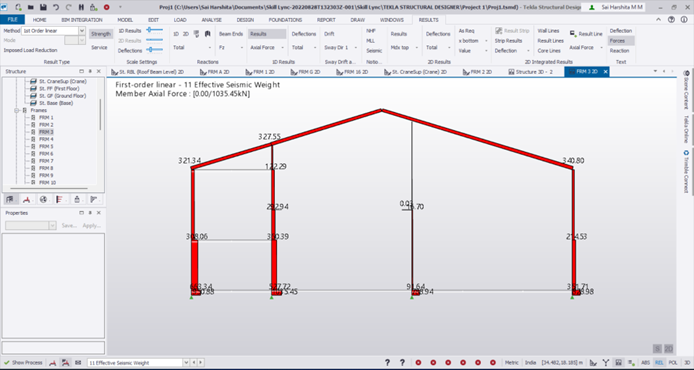The width and height of the screenshot is (694, 370).
Task: Adjust the 1D Results scale slider
Action: pyautogui.click(x=154, y=30)
